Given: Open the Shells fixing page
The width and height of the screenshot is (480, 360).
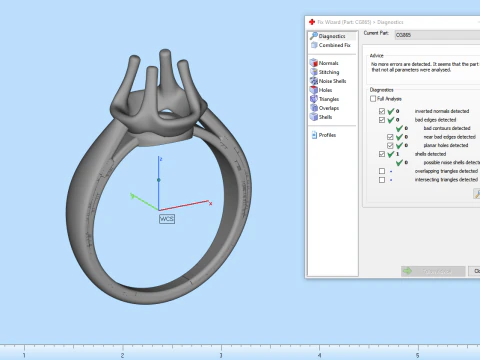Looking at the screenshot, I should tap(321, 117).
